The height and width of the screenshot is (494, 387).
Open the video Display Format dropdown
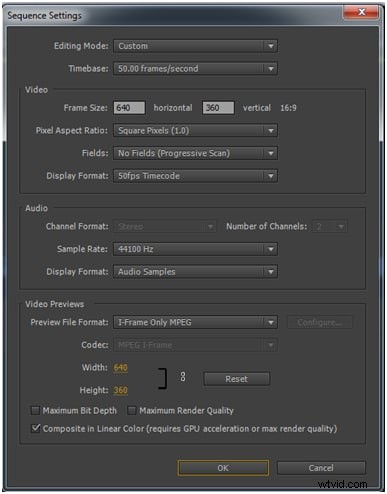click(195, 176)
